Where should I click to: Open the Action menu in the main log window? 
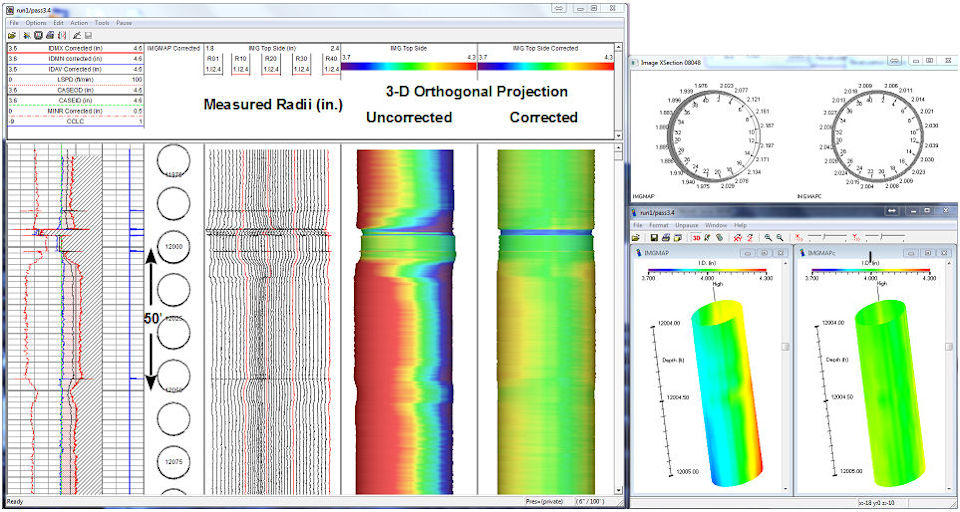coord(79,23)
